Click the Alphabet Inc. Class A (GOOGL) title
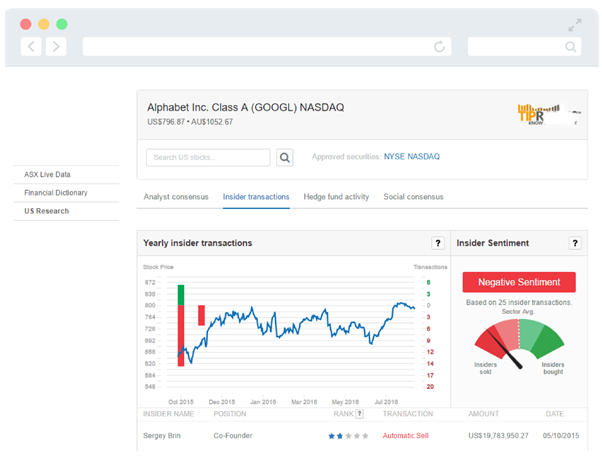Viewport: 602px width, 463px height. 245,107
